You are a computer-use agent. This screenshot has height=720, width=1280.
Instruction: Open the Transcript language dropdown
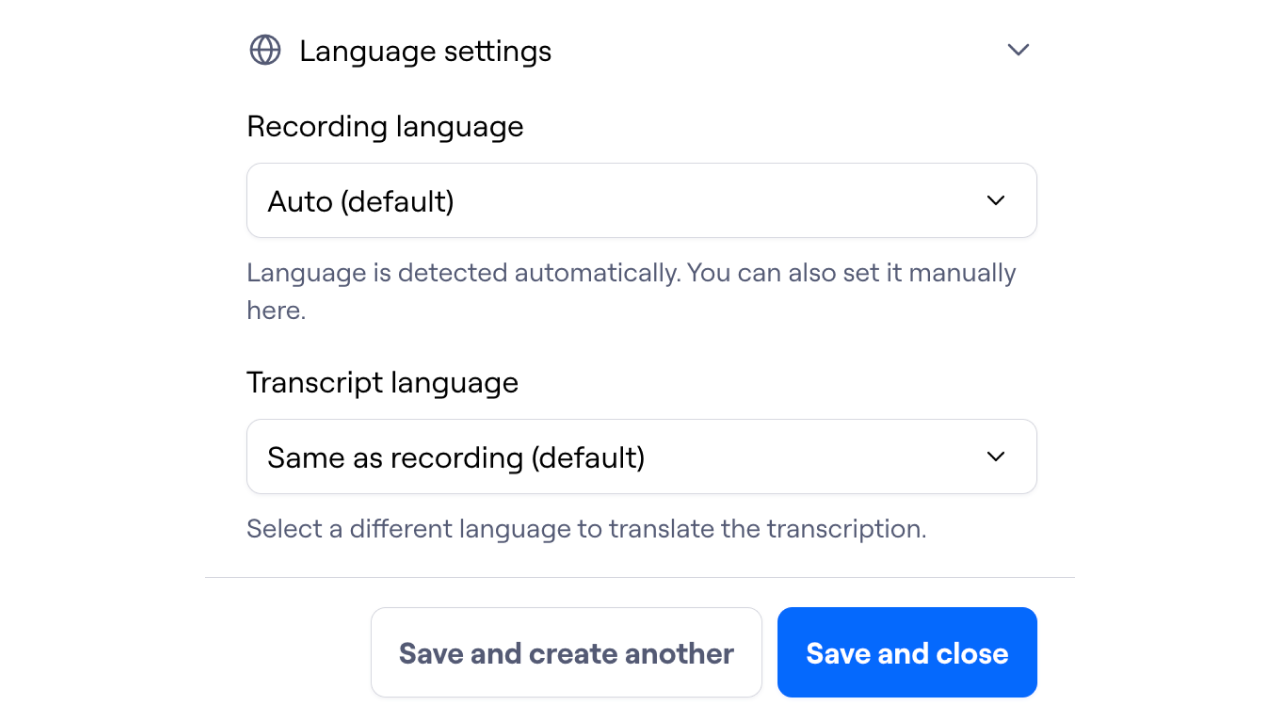pyautogui.click(x=641, y=457)
